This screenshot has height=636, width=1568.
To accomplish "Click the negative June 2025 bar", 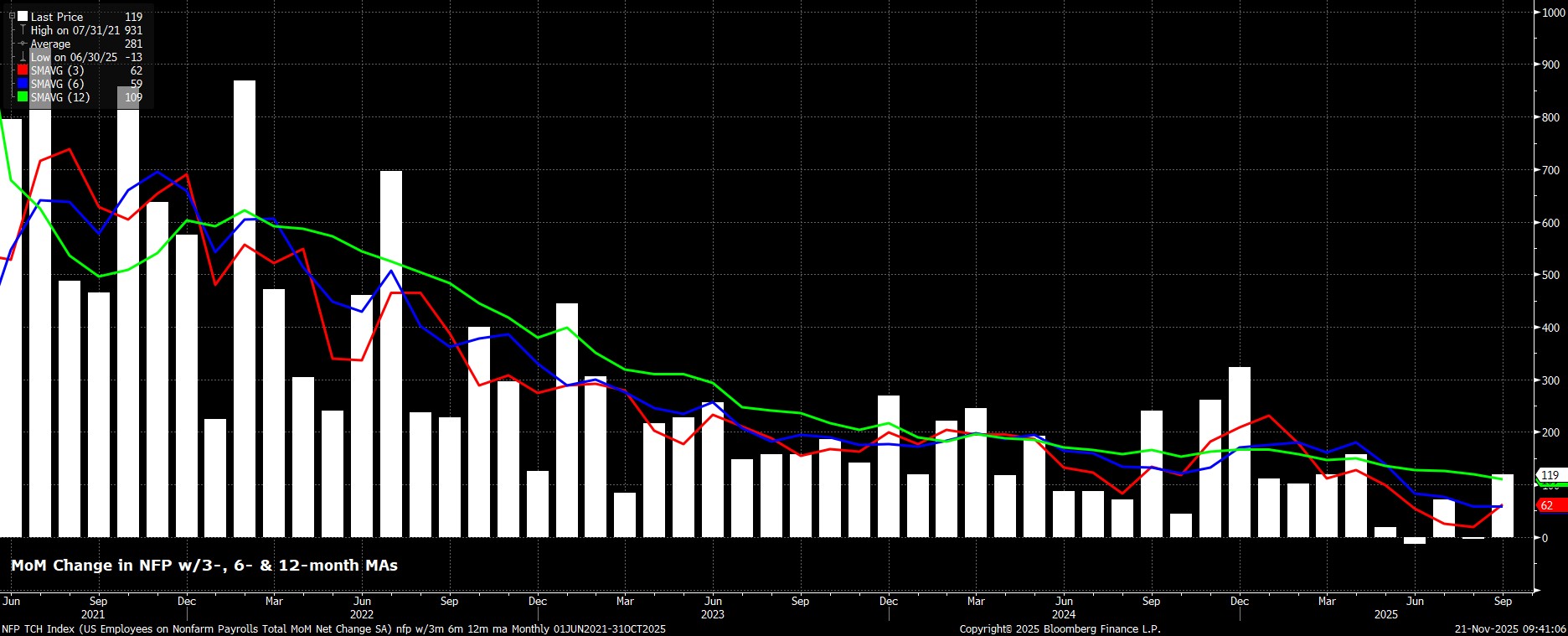I will tap(1415, 540).
